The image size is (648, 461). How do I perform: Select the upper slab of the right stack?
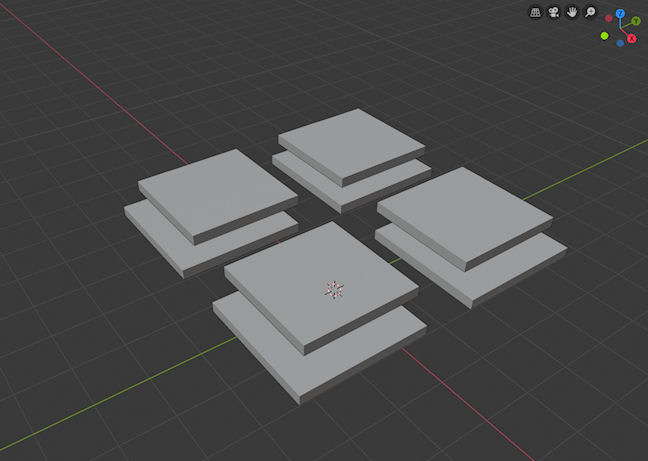(x=463, y=216)
